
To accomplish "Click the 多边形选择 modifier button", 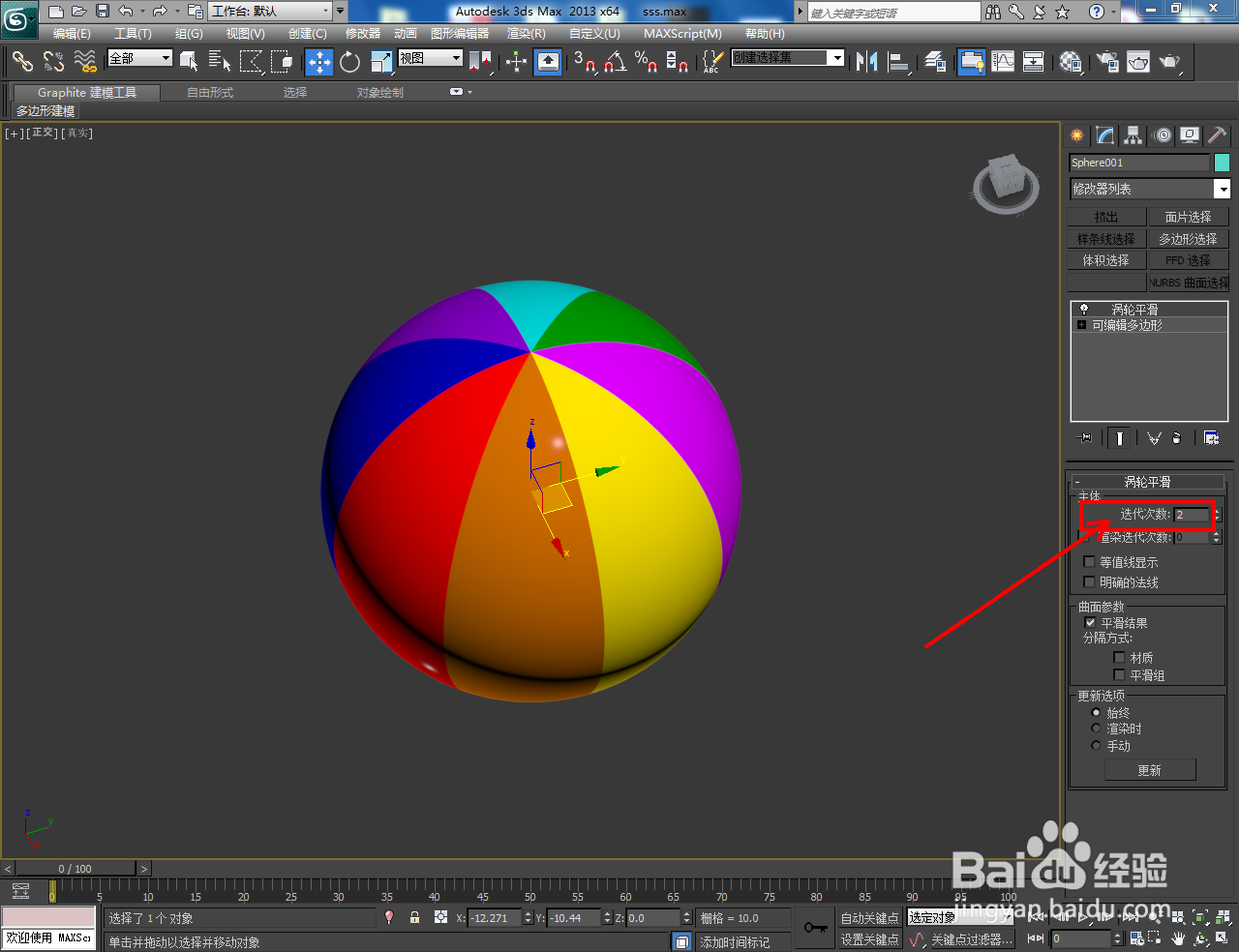I will pyautogui.click(x=1188, y=238).
